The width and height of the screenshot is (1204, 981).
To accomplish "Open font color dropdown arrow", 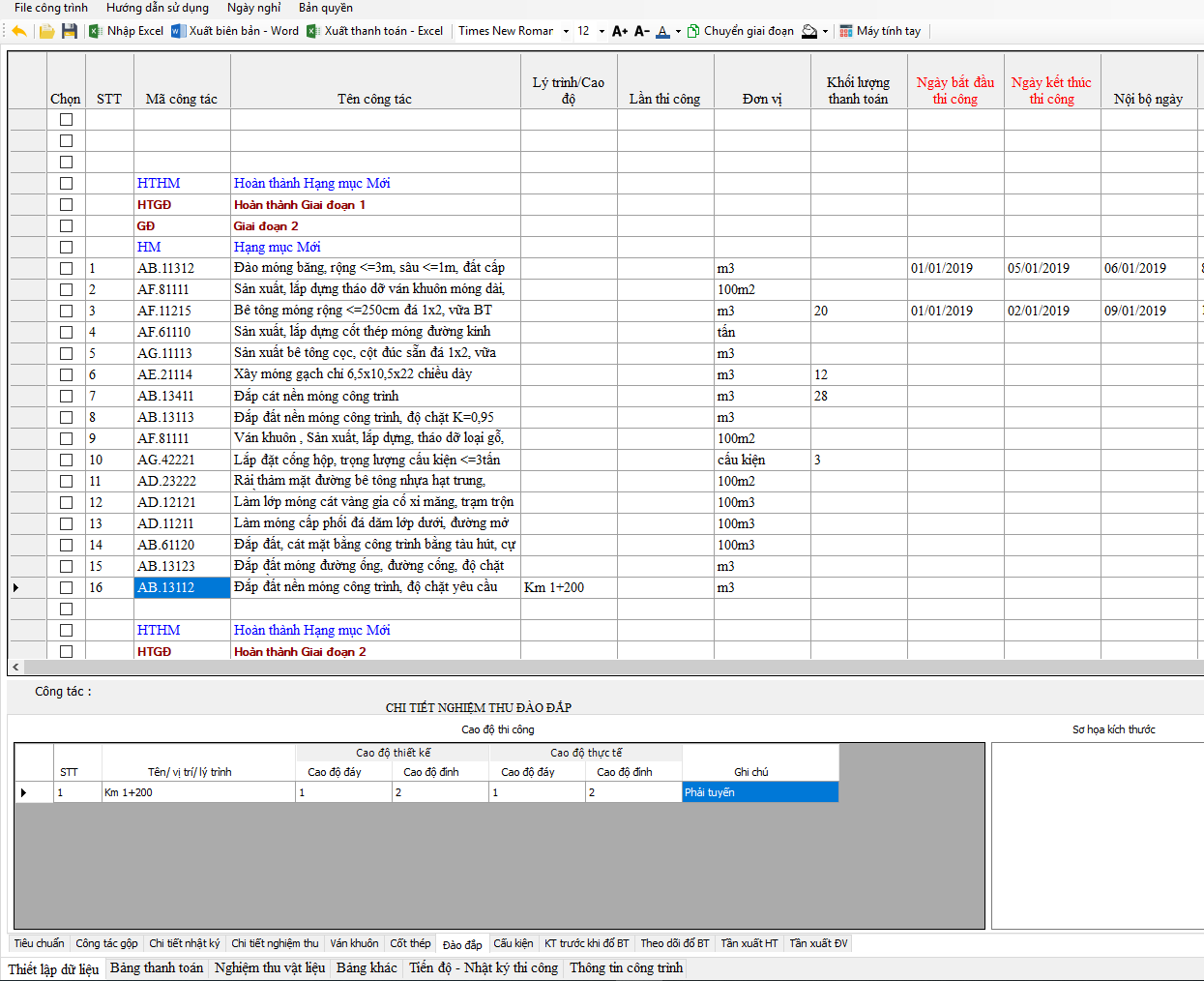I will click(x=678, y=31).
